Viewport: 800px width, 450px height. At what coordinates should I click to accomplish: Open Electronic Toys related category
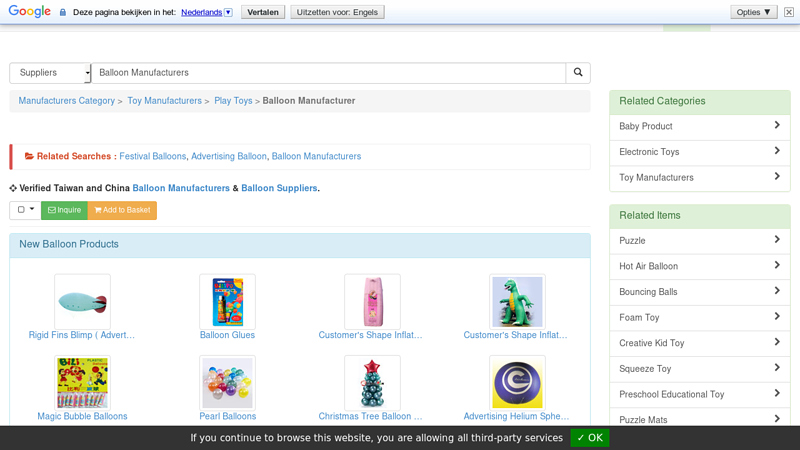(699, 152)
